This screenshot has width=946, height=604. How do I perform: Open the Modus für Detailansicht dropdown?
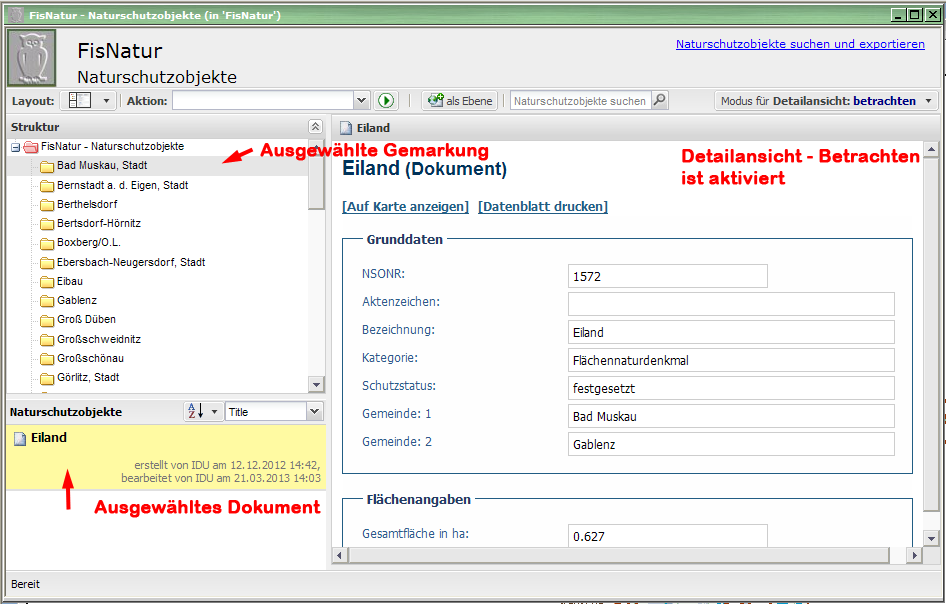pos(928,101)
